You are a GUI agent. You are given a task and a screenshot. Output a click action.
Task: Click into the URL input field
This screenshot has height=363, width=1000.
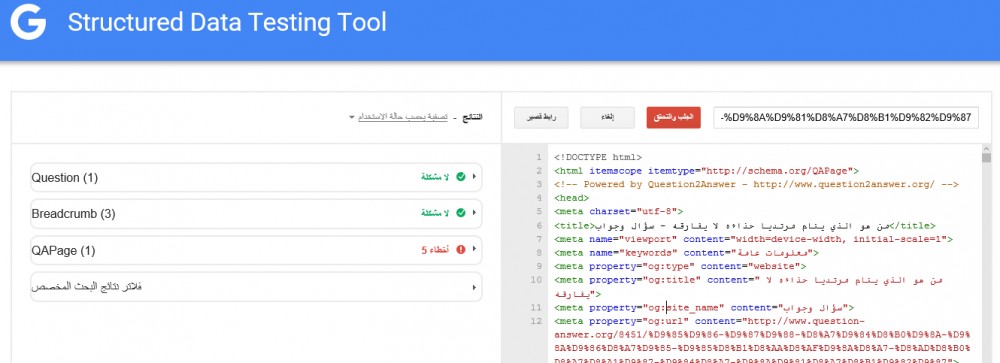coord(846,118)
